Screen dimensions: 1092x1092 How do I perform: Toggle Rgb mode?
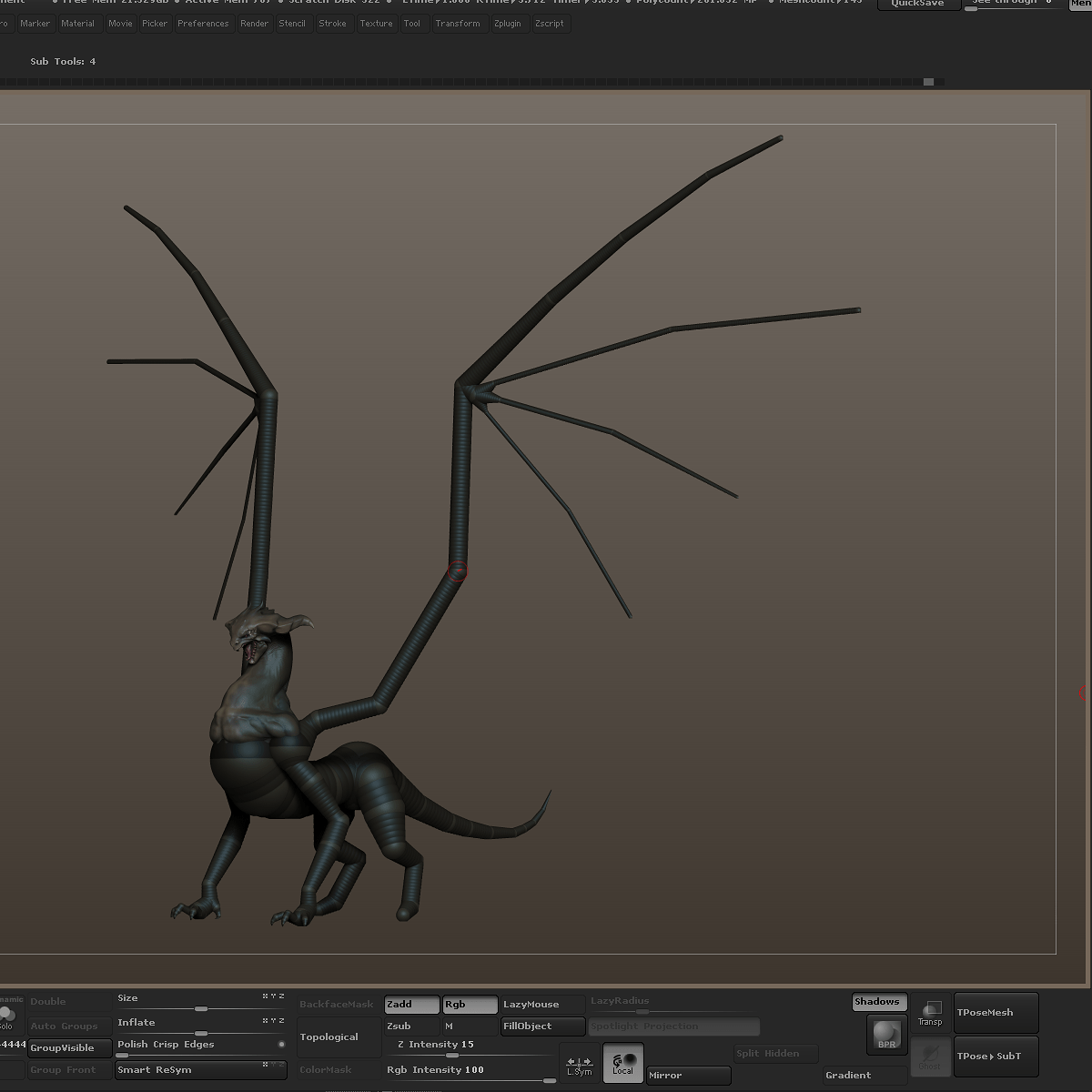coord(470,1005)
